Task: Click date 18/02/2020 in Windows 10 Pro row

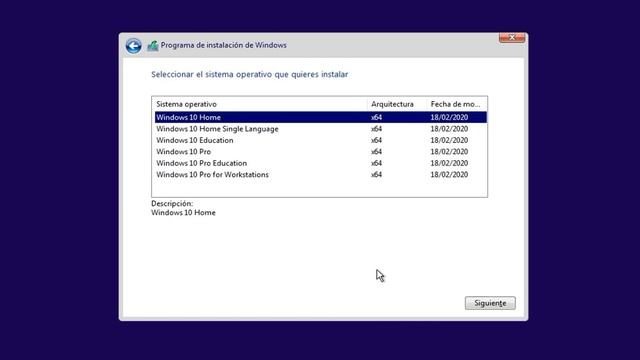Action: [x=449, y=151]
